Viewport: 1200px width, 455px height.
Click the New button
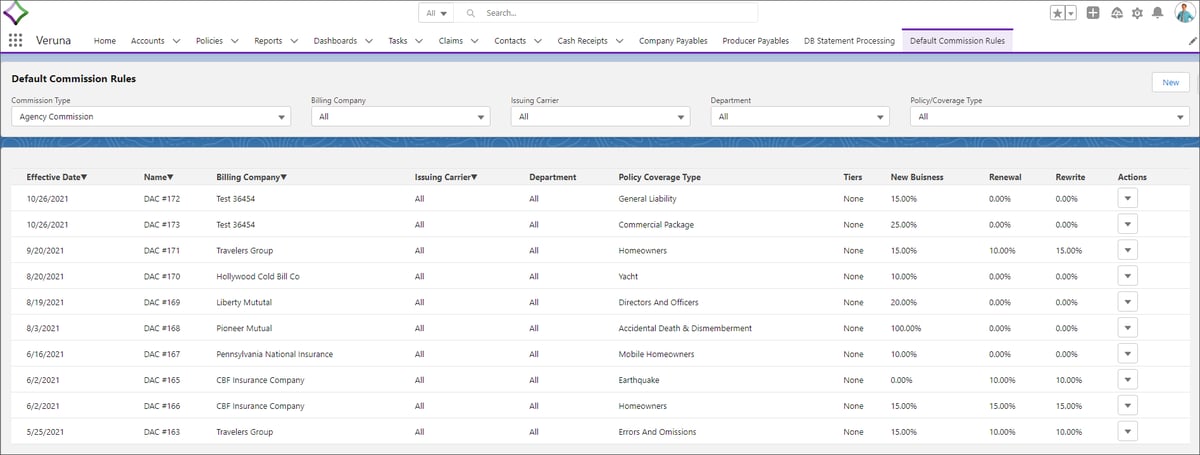[1170, 82]
